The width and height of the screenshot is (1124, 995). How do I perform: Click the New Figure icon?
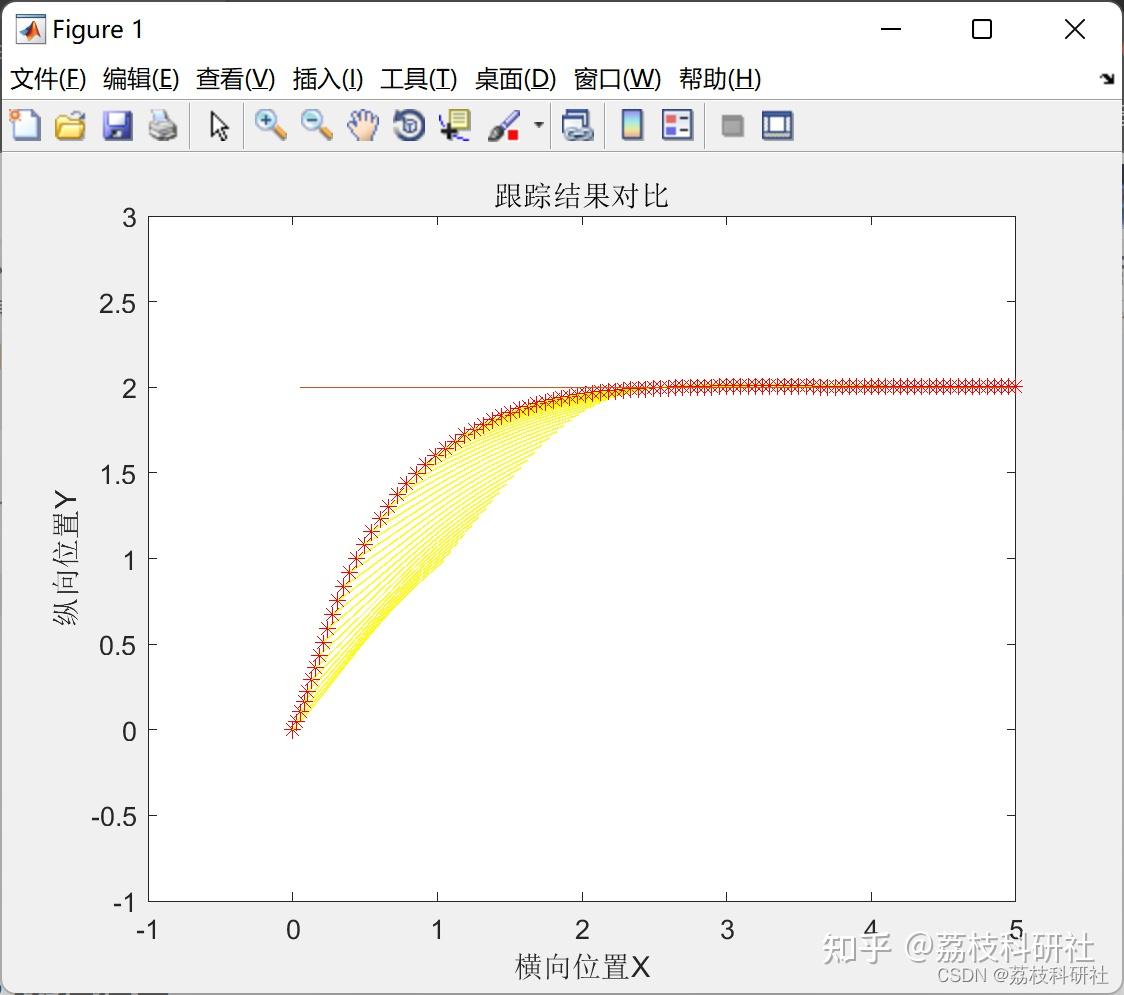[25, 125]
